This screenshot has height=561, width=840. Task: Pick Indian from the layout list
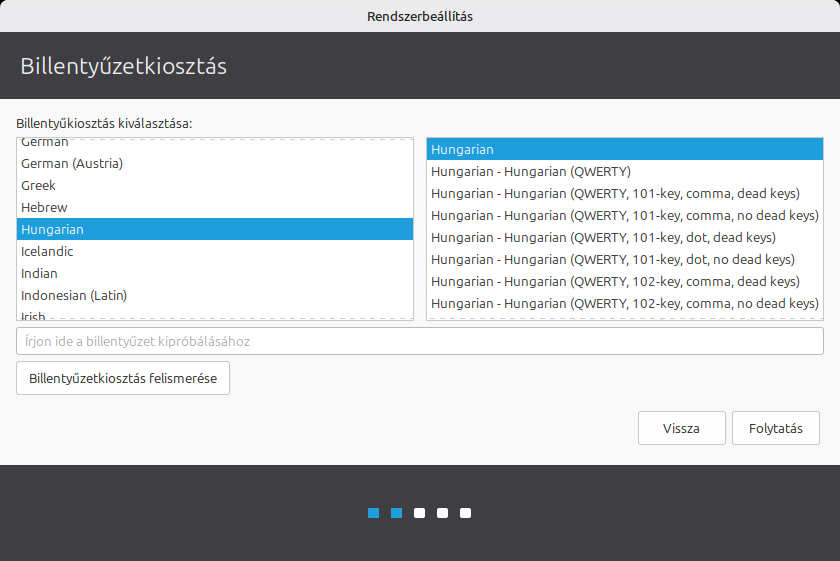coord(39,273)
